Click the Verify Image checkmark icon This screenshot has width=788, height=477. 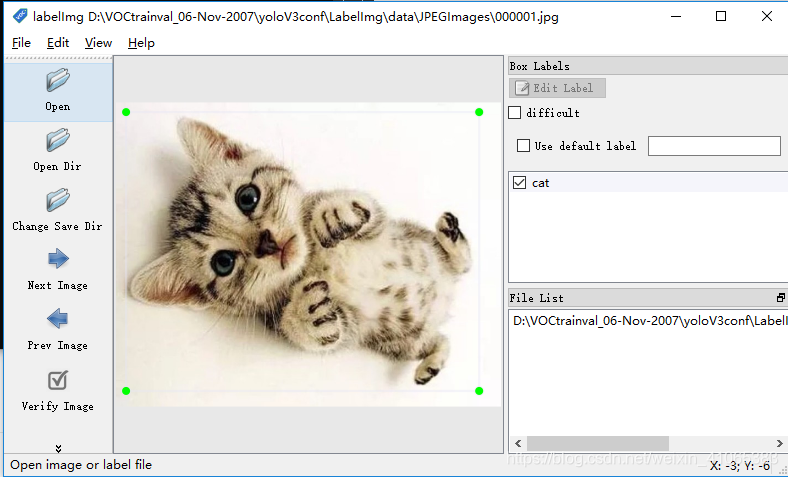point(58,380)
